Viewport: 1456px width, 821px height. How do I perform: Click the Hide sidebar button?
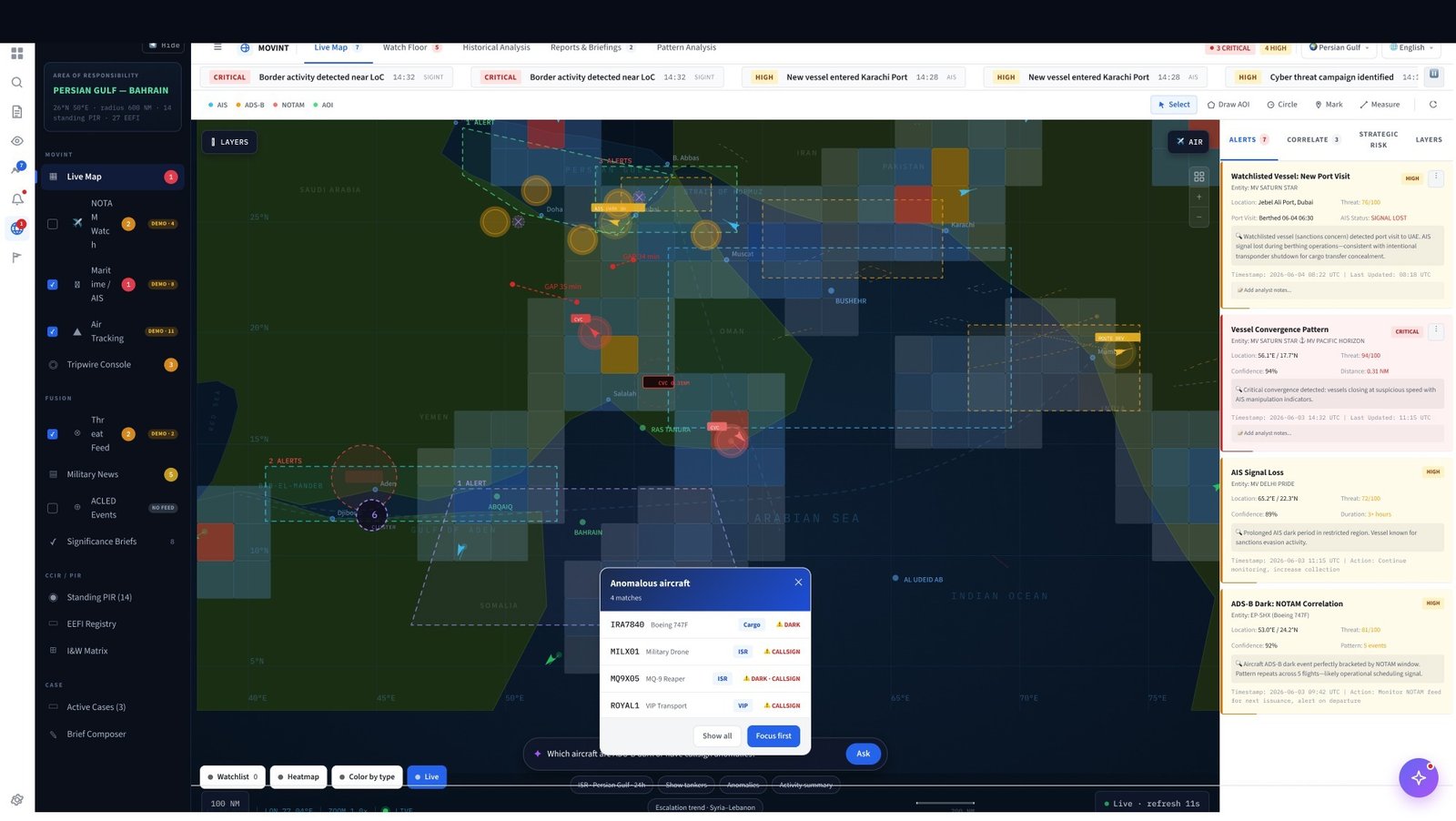tap(165, 46)
